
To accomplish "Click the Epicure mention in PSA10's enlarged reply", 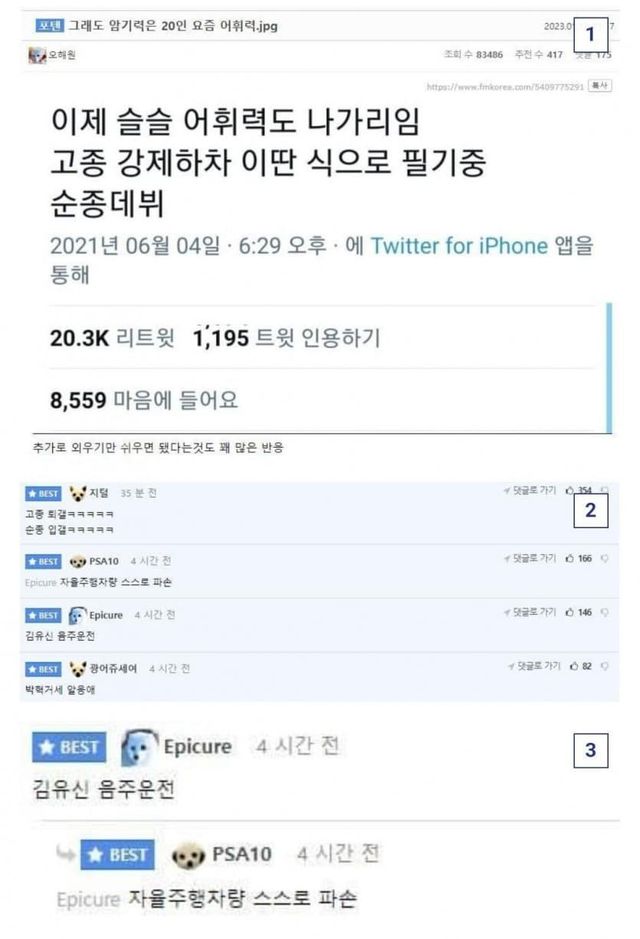I will coord(89,899).
